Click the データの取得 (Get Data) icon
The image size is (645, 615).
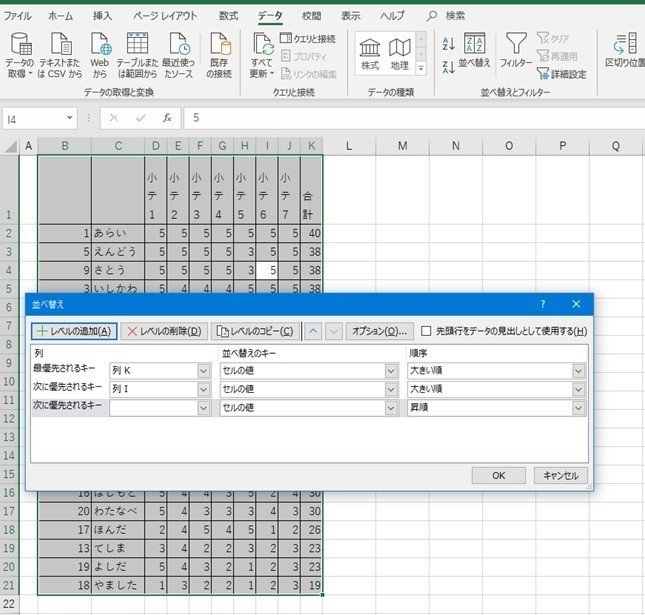pos(20,56)
